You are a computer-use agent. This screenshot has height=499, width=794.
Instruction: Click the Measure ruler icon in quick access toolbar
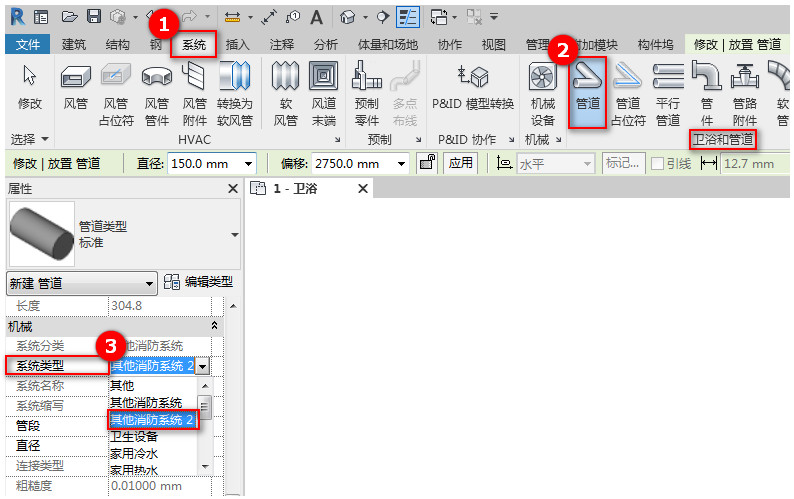pyautogui.click(x=232, y=17)
